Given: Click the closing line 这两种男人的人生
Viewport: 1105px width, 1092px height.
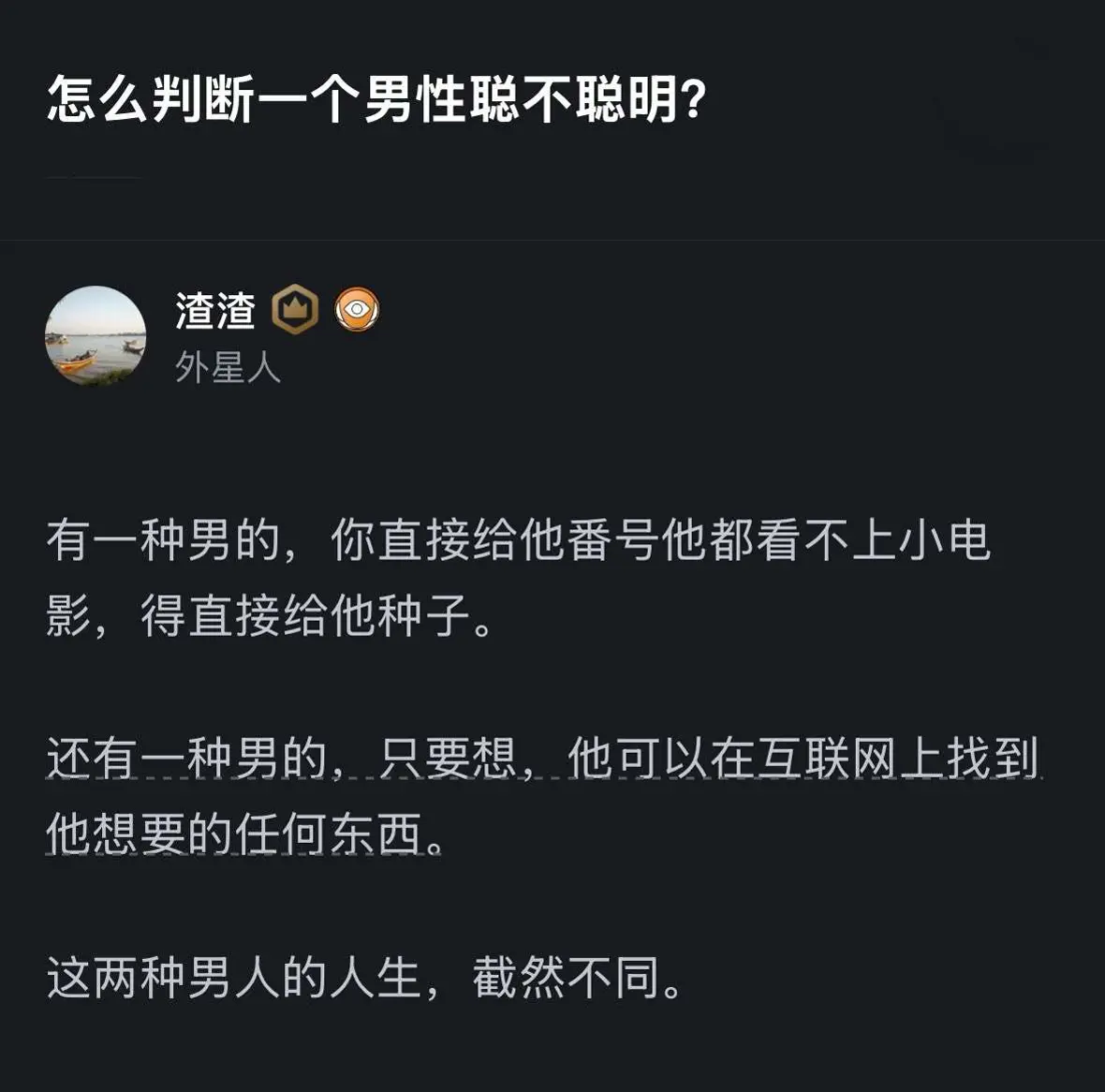Looking at the screenshot, I should tap(364, 978).
